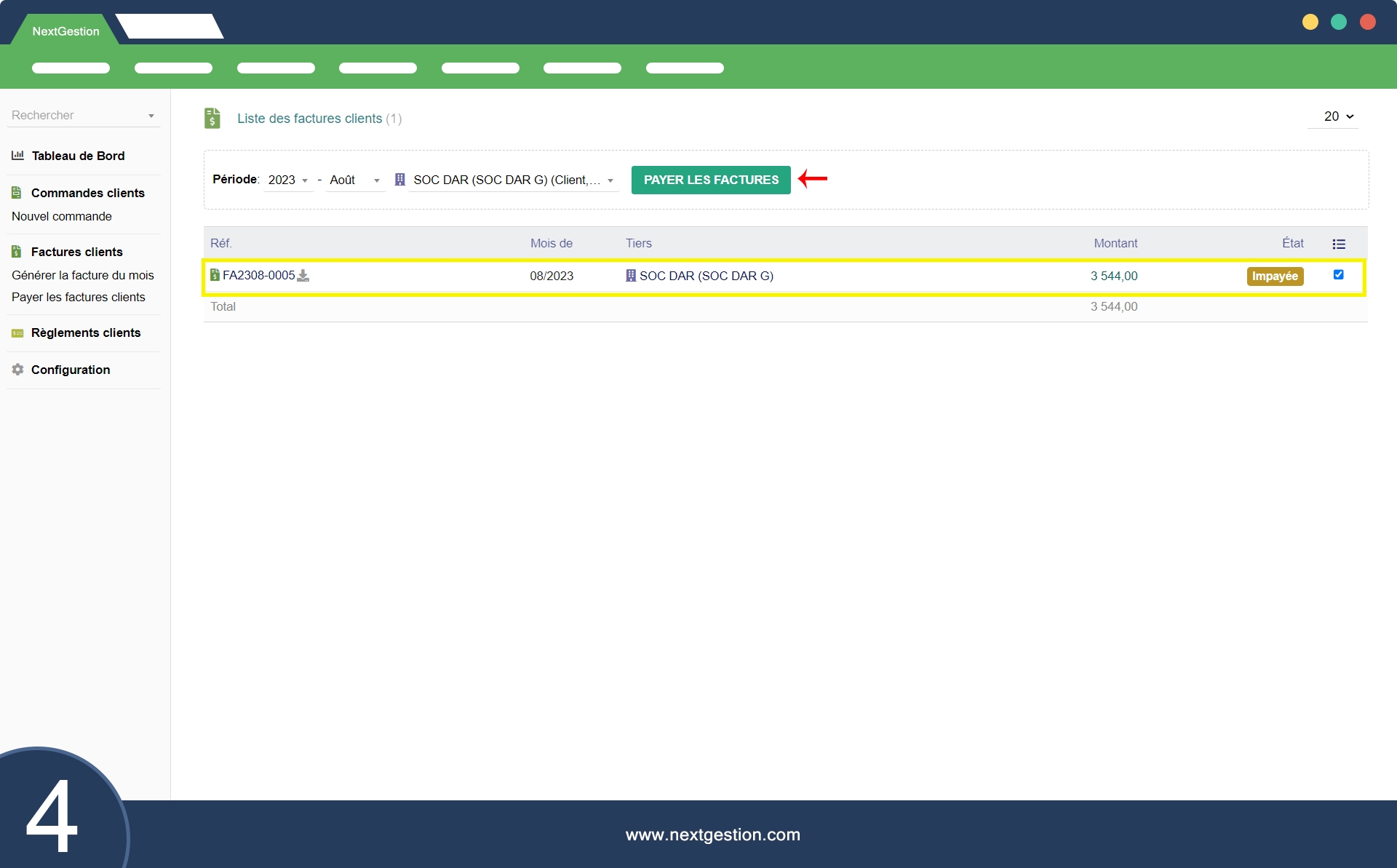Change rows per page from 20

click(1337, 116)
